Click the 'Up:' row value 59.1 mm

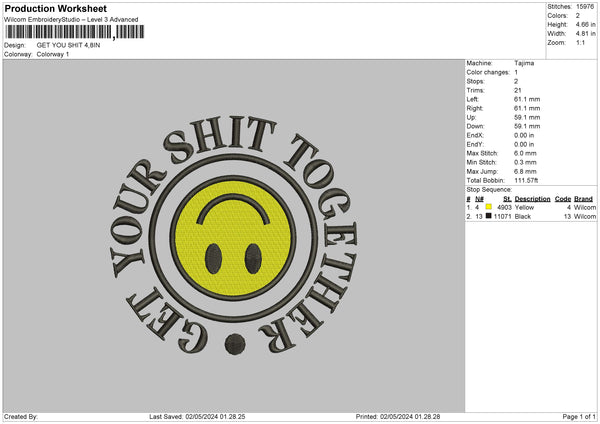(x=527, y=117)
